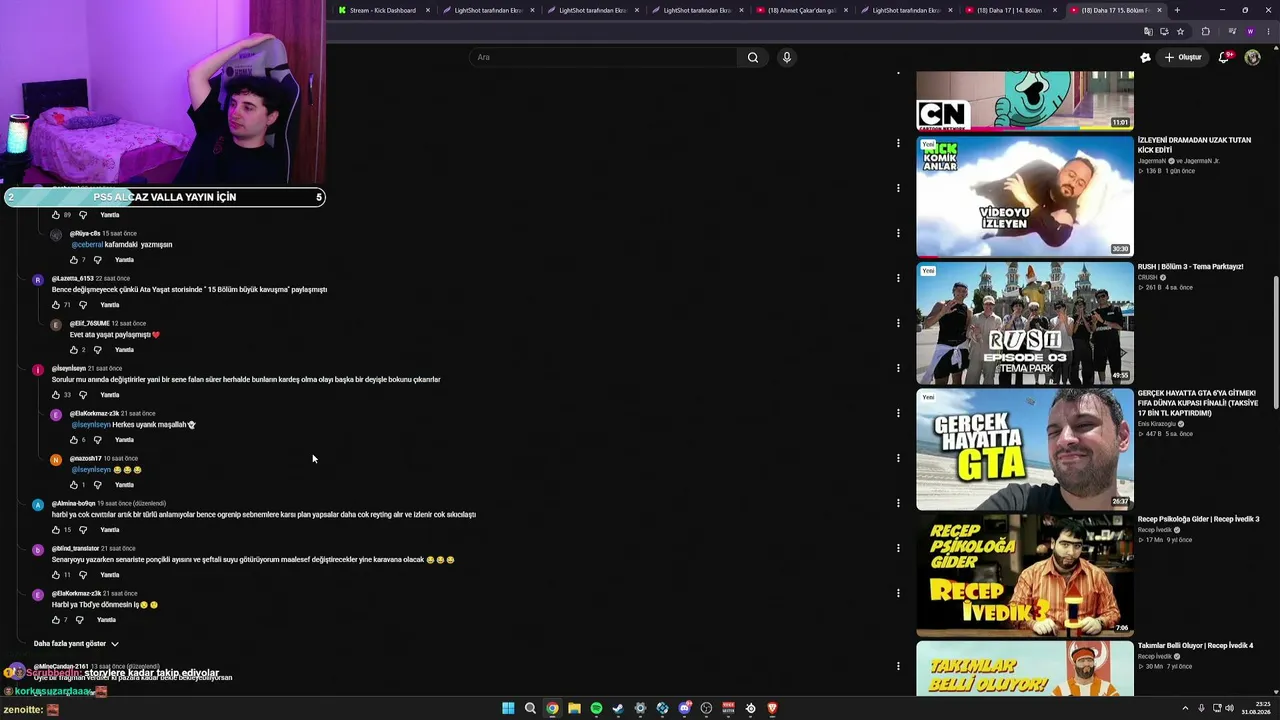Screen dimensions: 1280x720
Task: Open the Cartoon Network video thumbnail
Action: (1025, 100)
